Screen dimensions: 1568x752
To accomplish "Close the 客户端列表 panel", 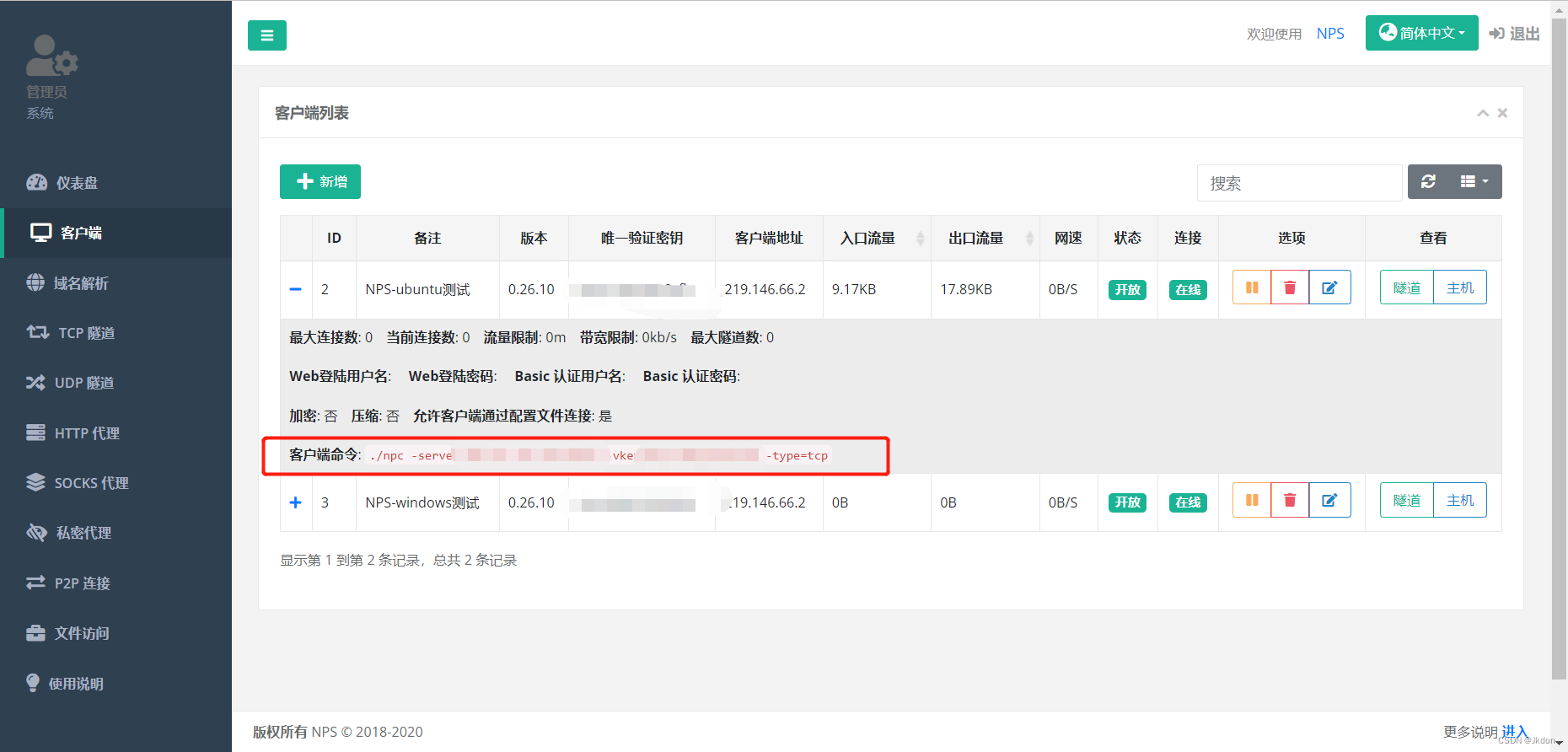I will (x=1502, y=113).
